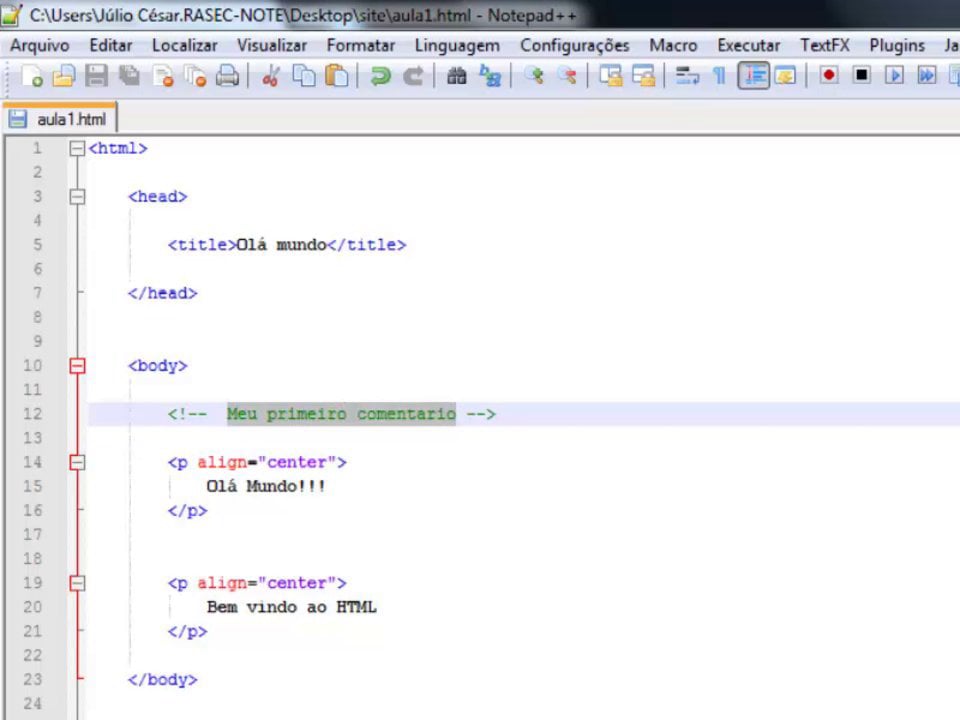Collapse the html tag fold on line 1
The width and height of the screenshot is (960, 720).
click(77, 148)
